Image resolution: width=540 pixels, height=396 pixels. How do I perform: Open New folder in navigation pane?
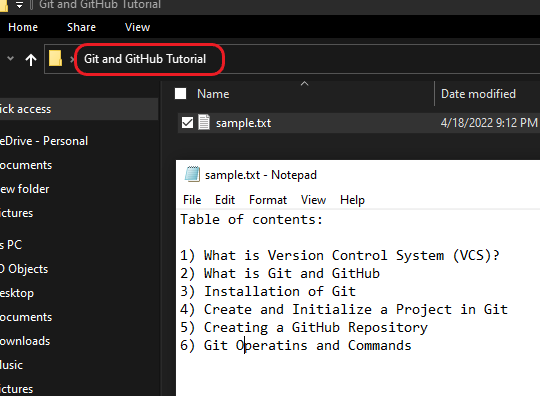24,189
